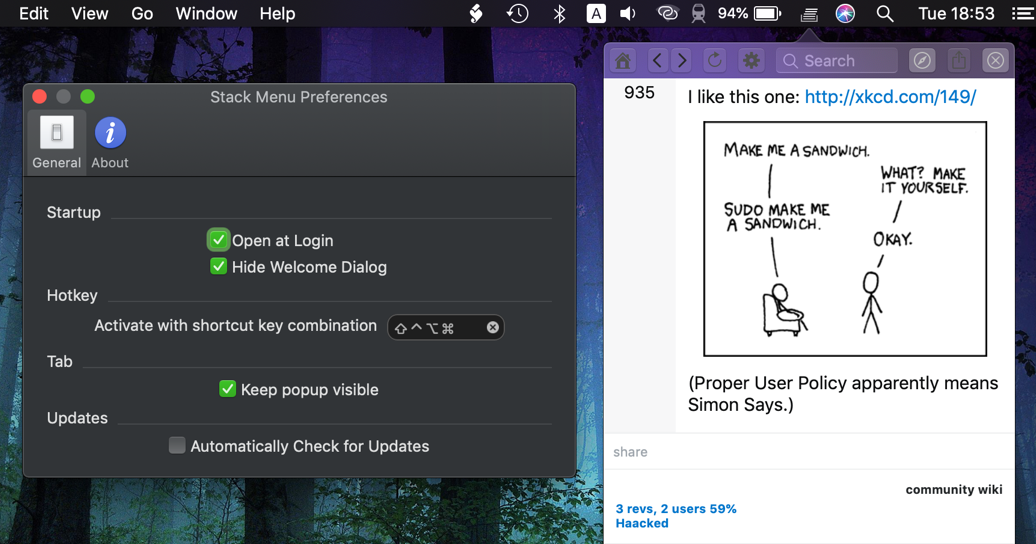This screenshot has height=544, width=1036.
Task: Open Notification Center list icon
Action: pos(1023,13)
